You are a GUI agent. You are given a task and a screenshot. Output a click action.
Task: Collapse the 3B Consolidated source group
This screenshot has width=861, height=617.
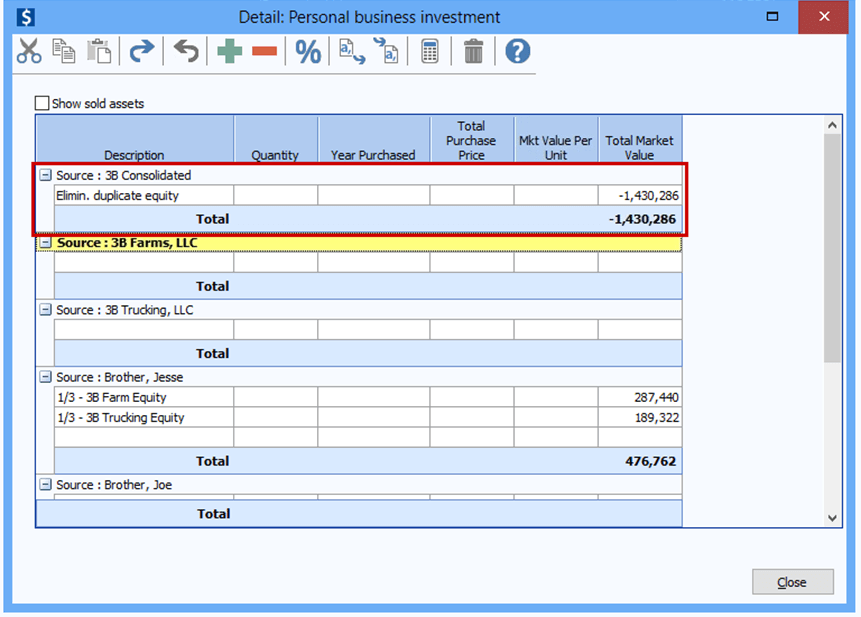click(45, 175)
